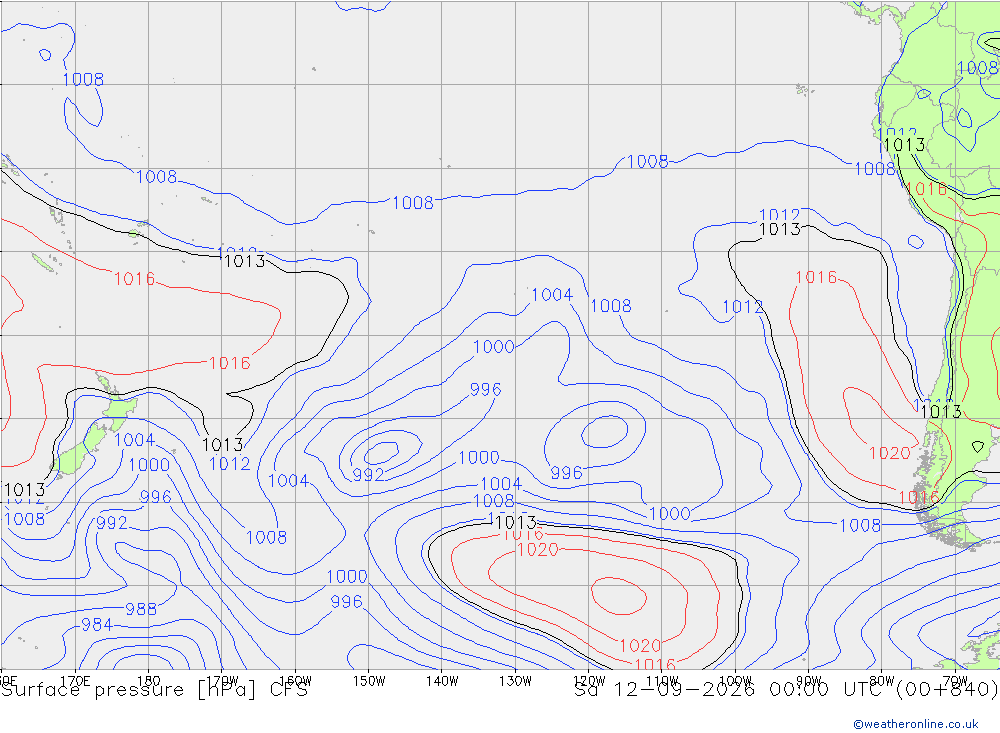Click the 180 longitude label
Viewport: 1000px width, 733px height.
click(x=149, y=681)
